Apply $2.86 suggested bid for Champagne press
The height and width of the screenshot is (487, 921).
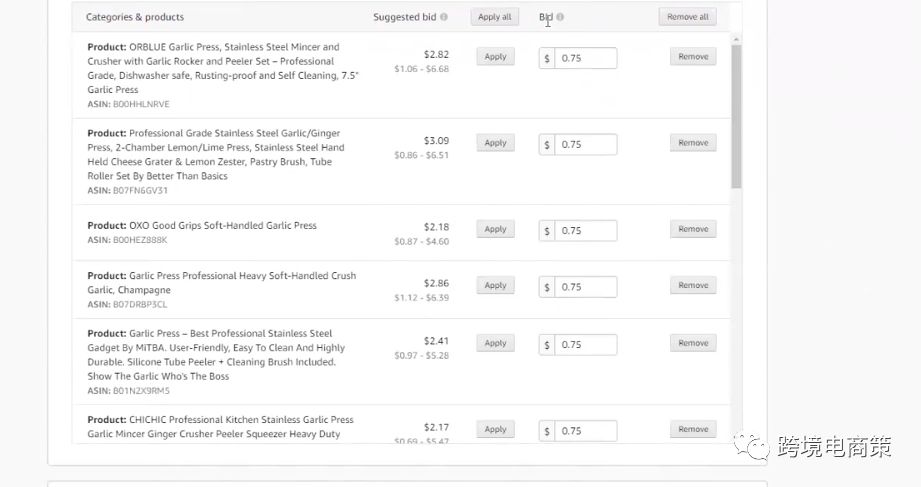[495, 285]
